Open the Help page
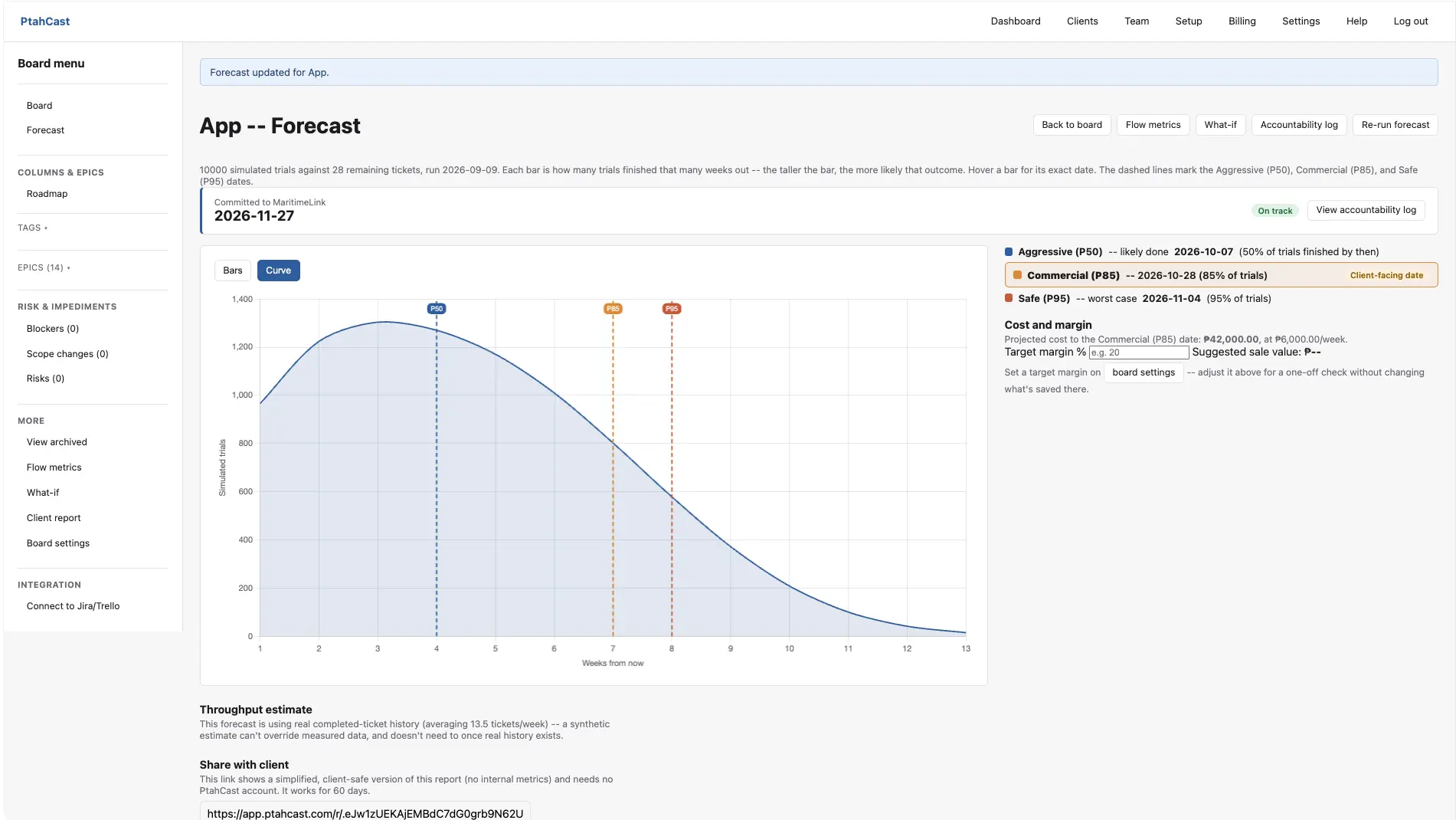 pos(1356,21)
